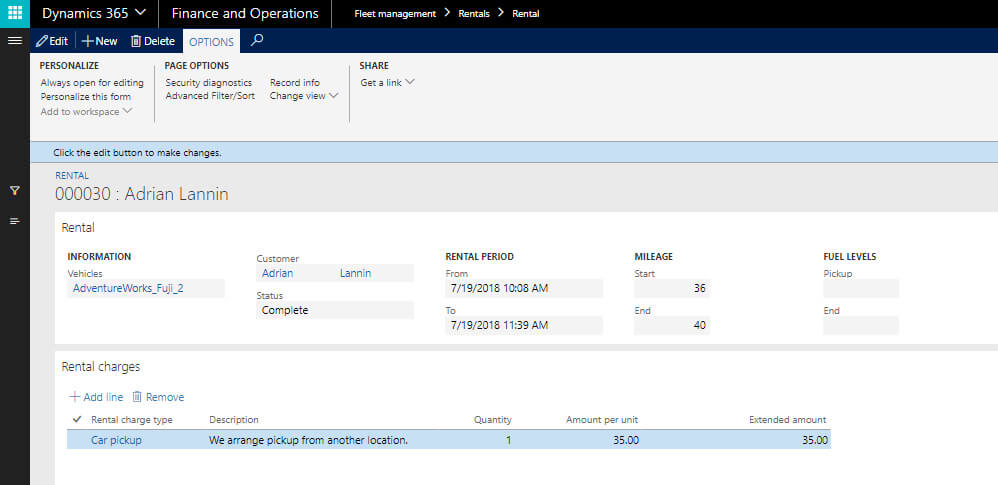Click the Mileage Start field
The image size is (998, 485).
click(671, 288)
